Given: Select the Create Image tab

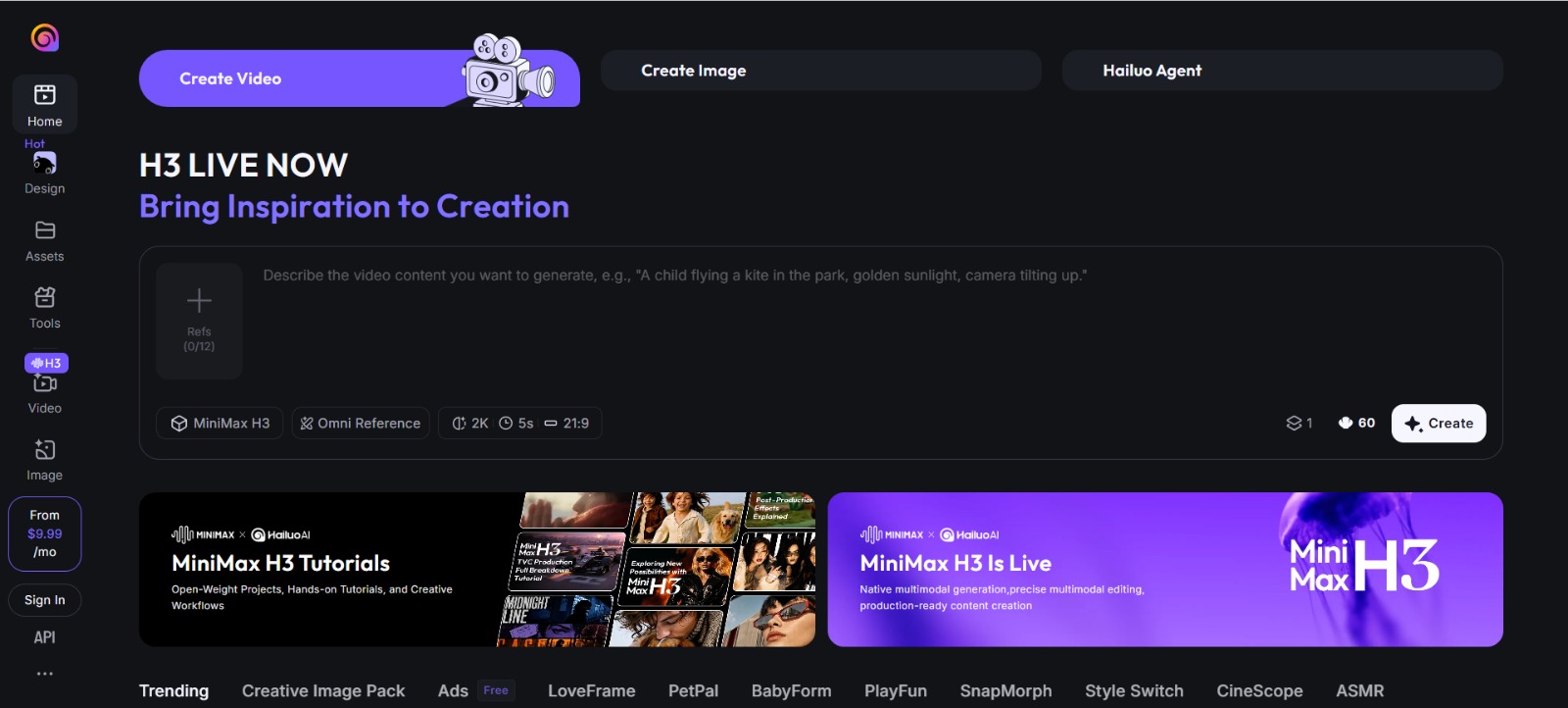Looking at the screenshot, I should click(821, 71).
